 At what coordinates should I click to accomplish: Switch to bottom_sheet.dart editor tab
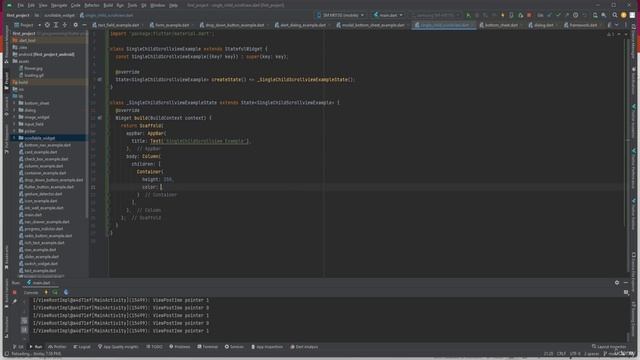[500, 25]
